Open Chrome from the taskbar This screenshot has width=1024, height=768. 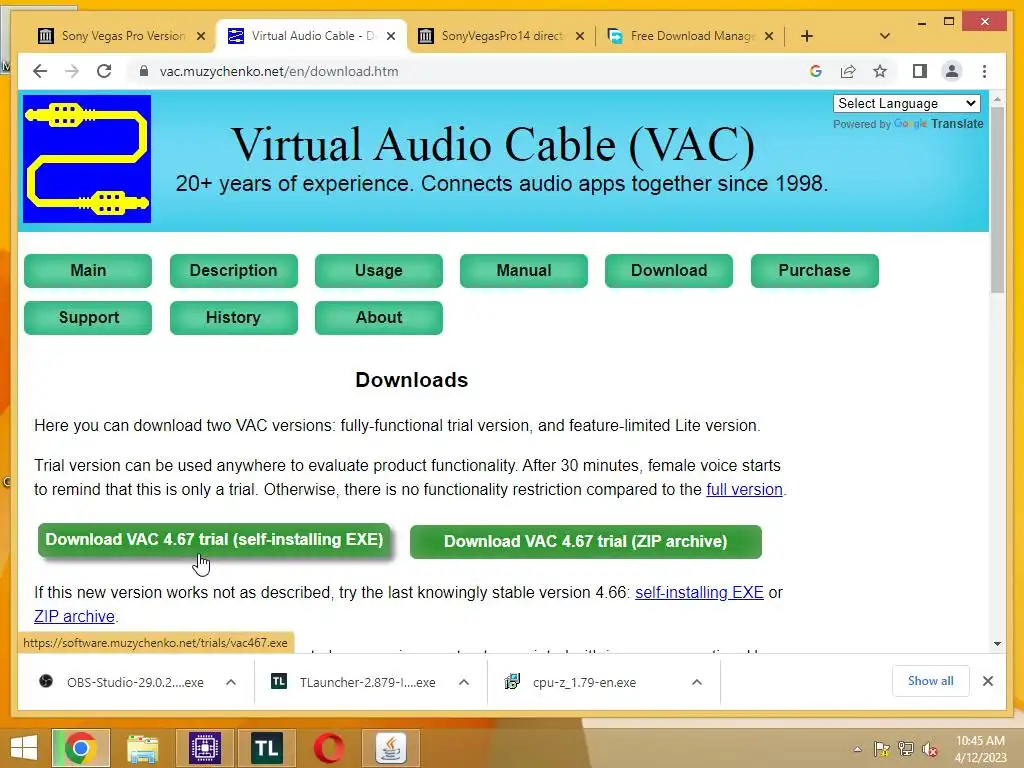tap(81, 748)
